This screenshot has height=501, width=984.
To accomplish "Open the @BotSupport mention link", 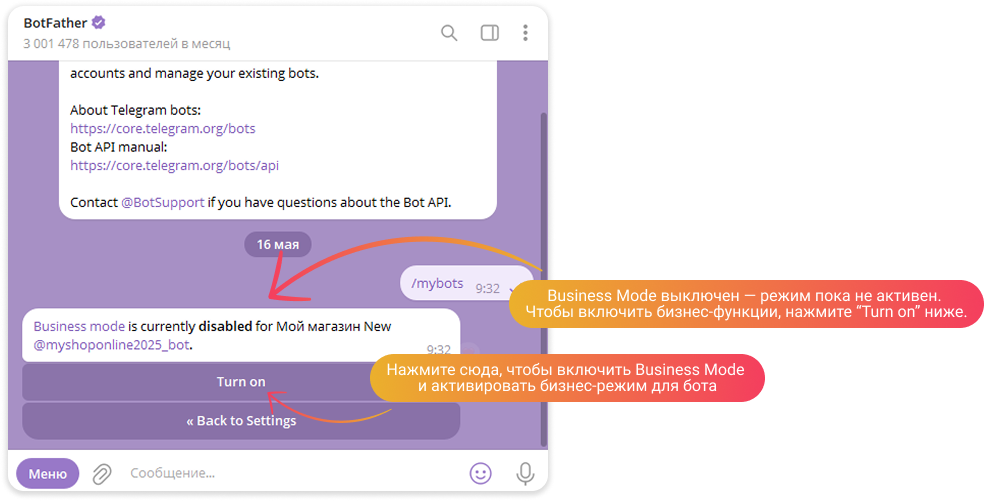I will [x=163, y=202].
